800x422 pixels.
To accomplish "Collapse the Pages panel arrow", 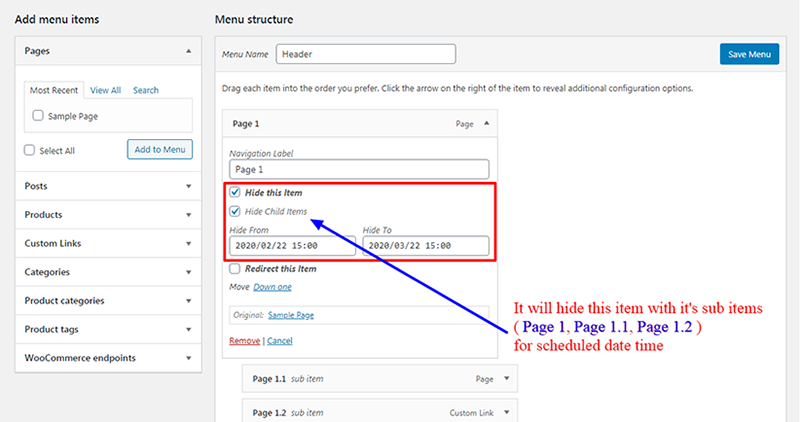I will [188, 51].
